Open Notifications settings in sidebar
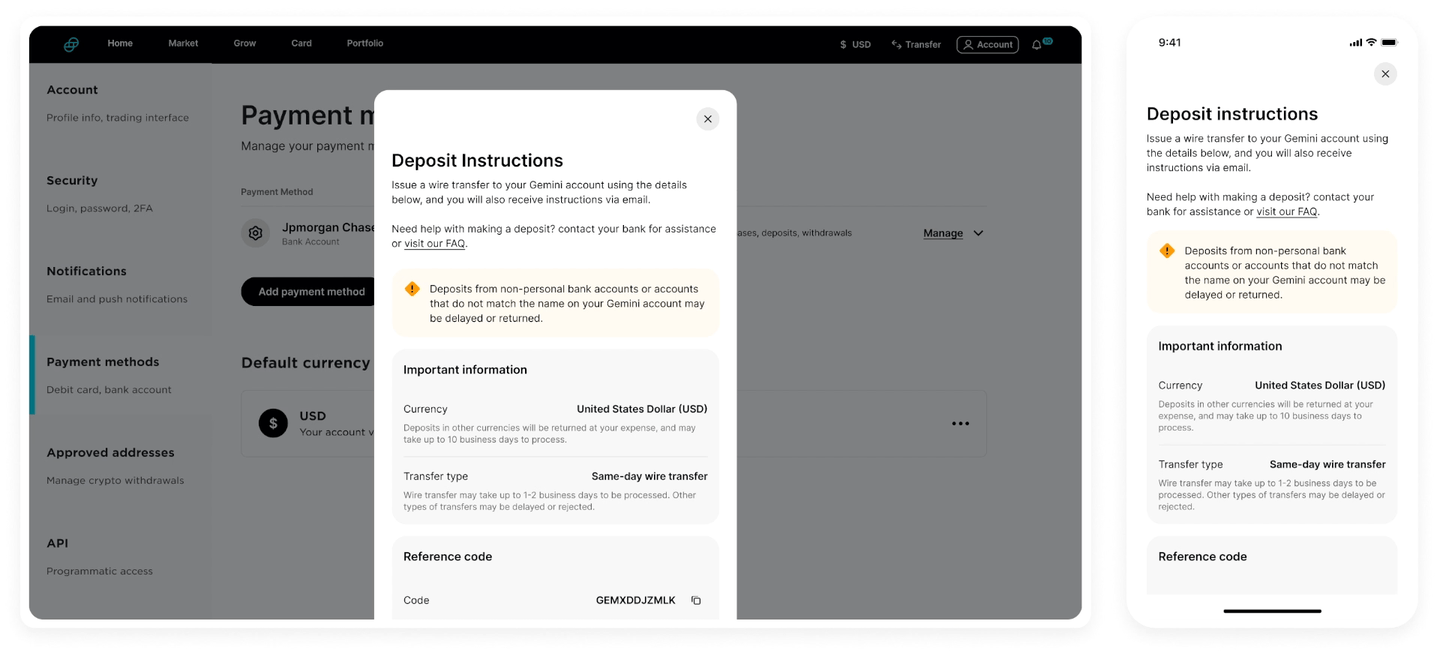Viewport: 1440px width, 654px height. click(x=116, y=285)
